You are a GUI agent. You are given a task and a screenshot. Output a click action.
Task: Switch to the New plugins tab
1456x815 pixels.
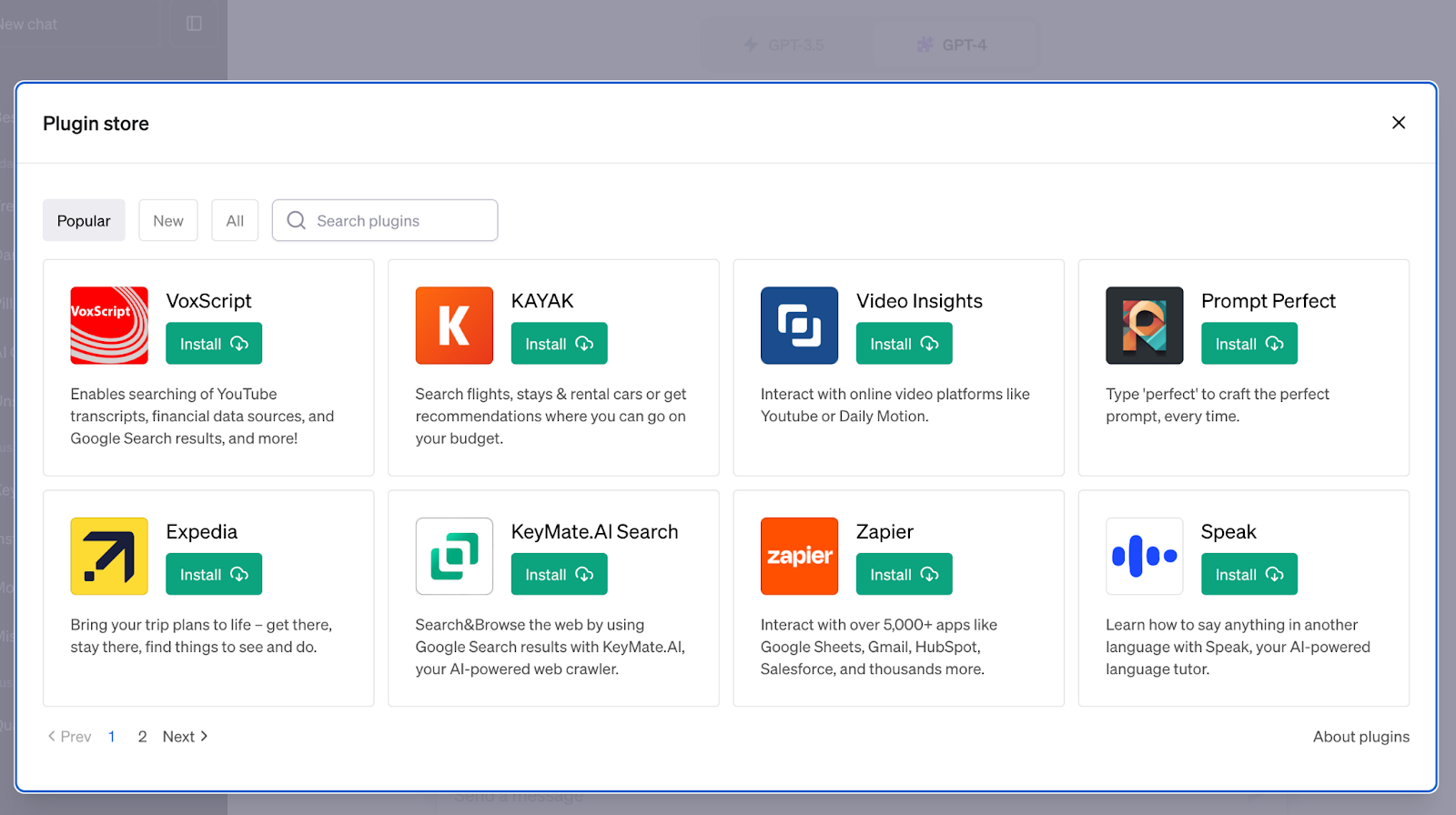pos(168,221)
